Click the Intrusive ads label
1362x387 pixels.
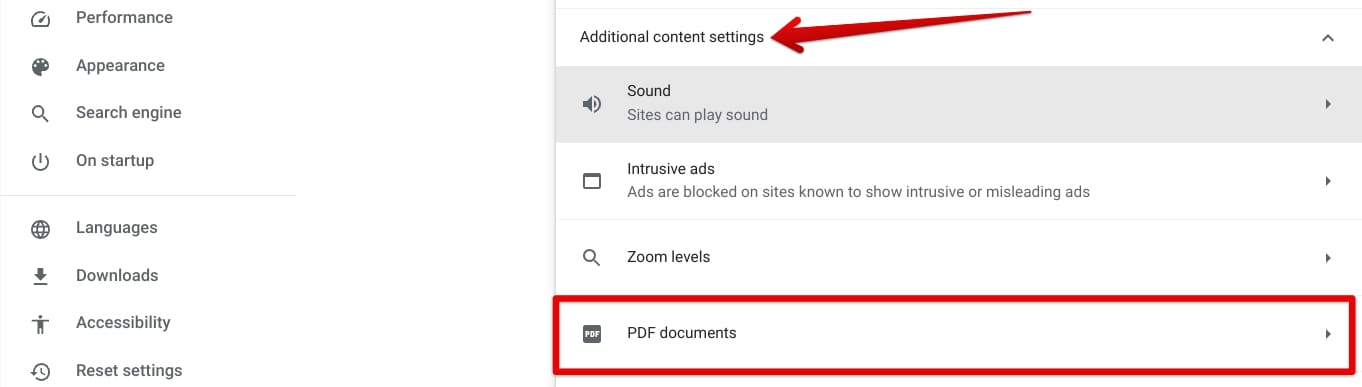pos(671,169)
